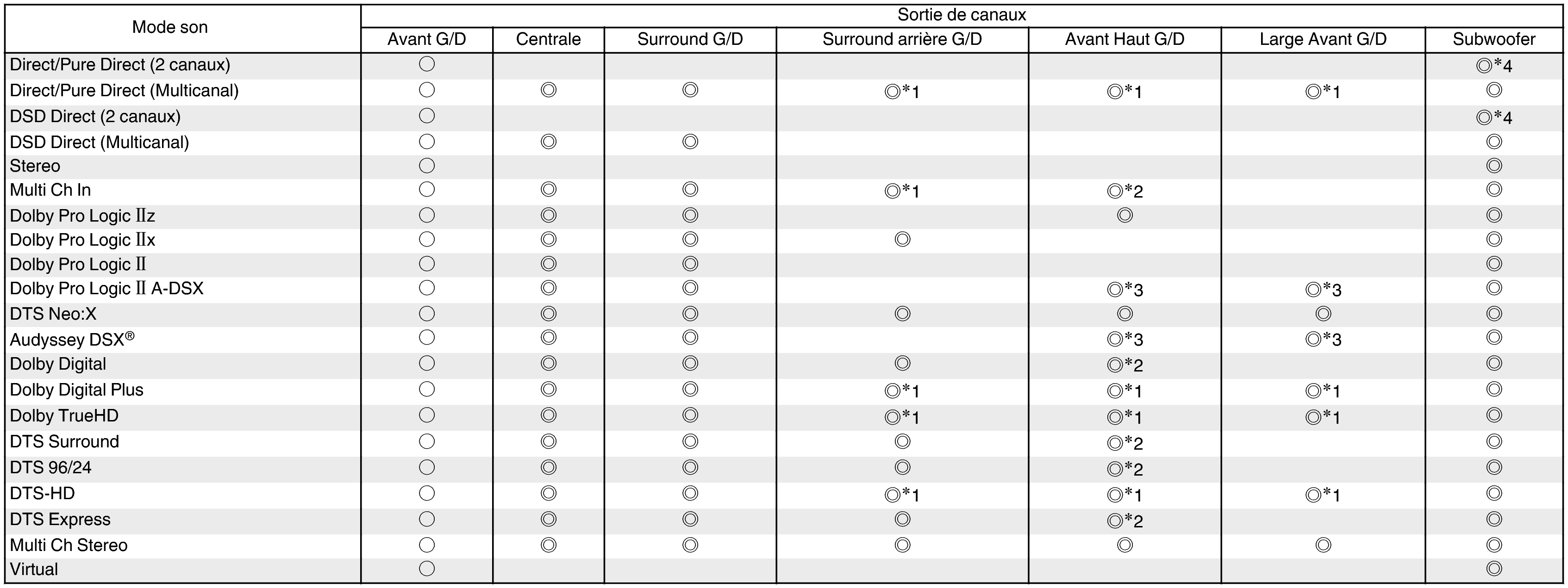
Task: Select the Avant G/D circle for Virtual
Action: click(427, 569)
